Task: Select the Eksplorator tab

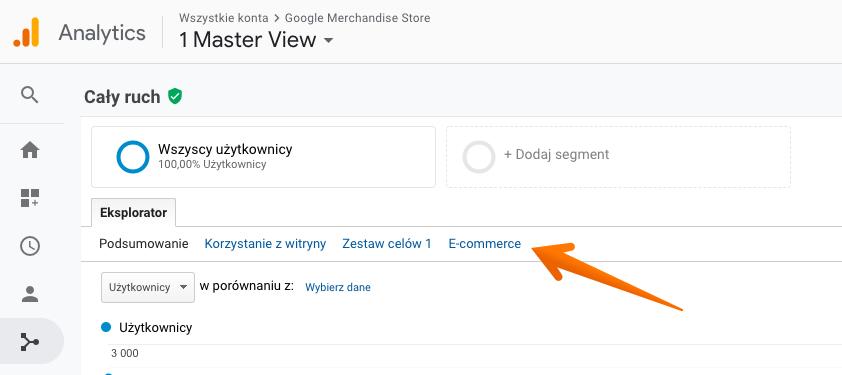Action: (x=133, y=213)
